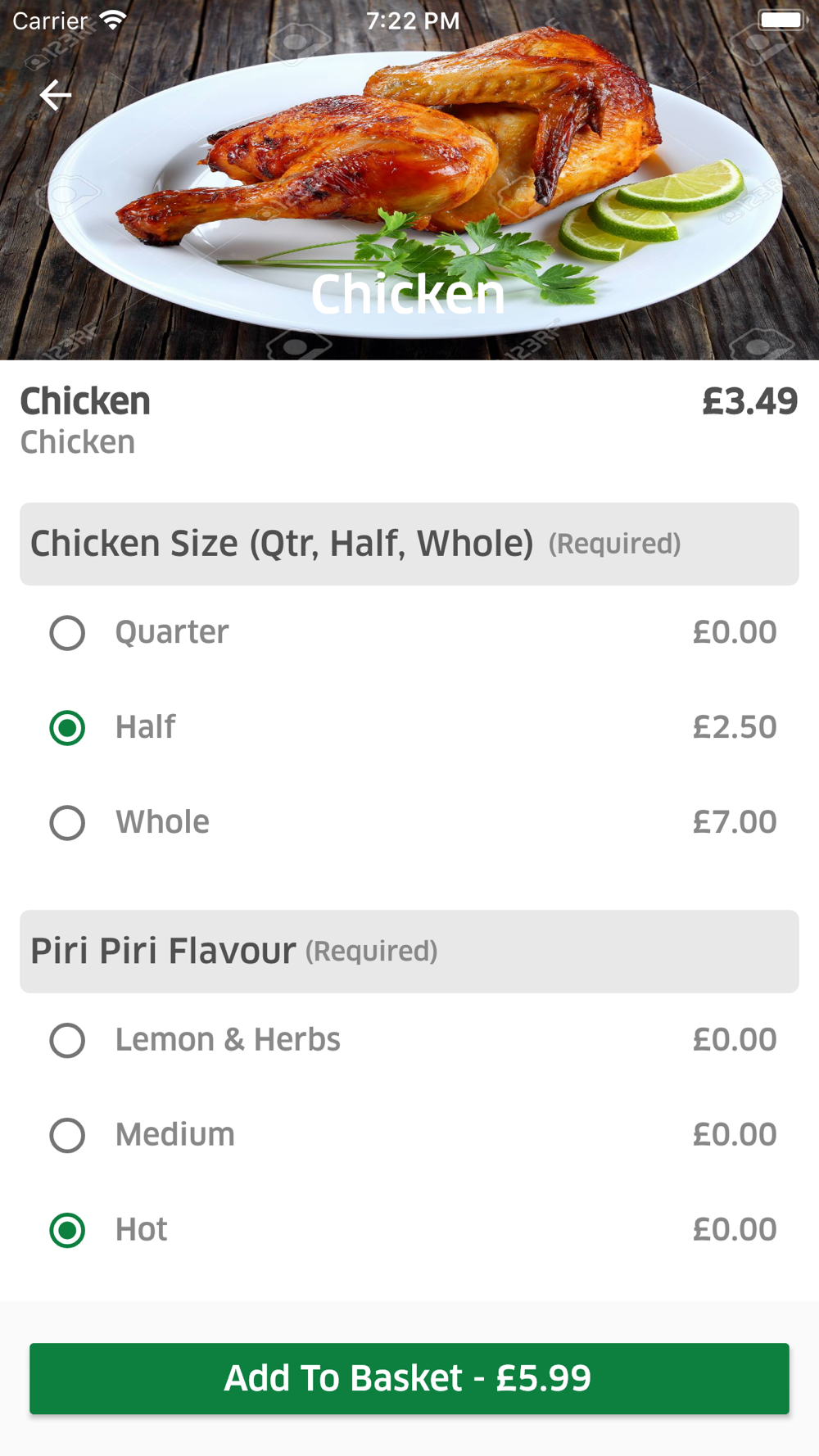This screenshot has width=819, height=1456.
Task: Tap the £3.49 item price
Action: point(749,401)
